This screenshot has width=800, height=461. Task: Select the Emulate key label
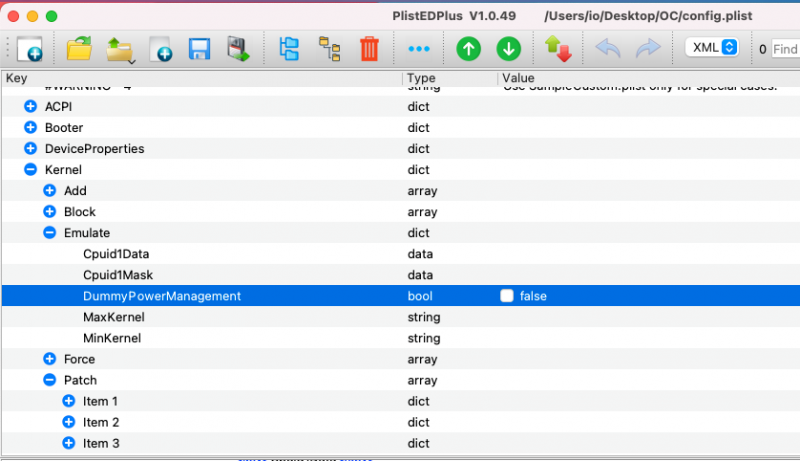point(87,233)
